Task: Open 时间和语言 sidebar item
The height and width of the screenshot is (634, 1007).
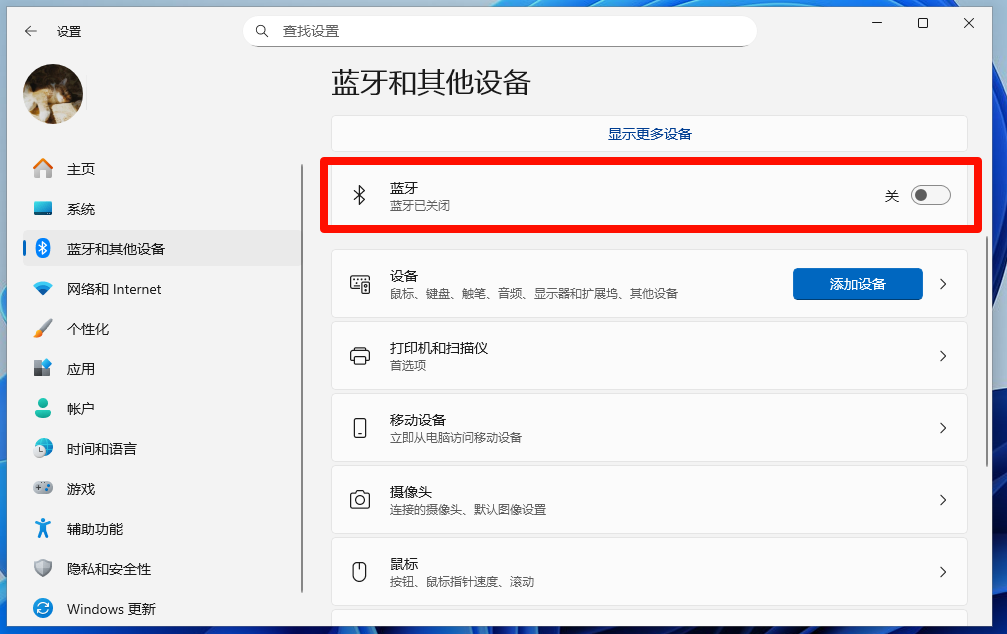Action: [162, 448]
